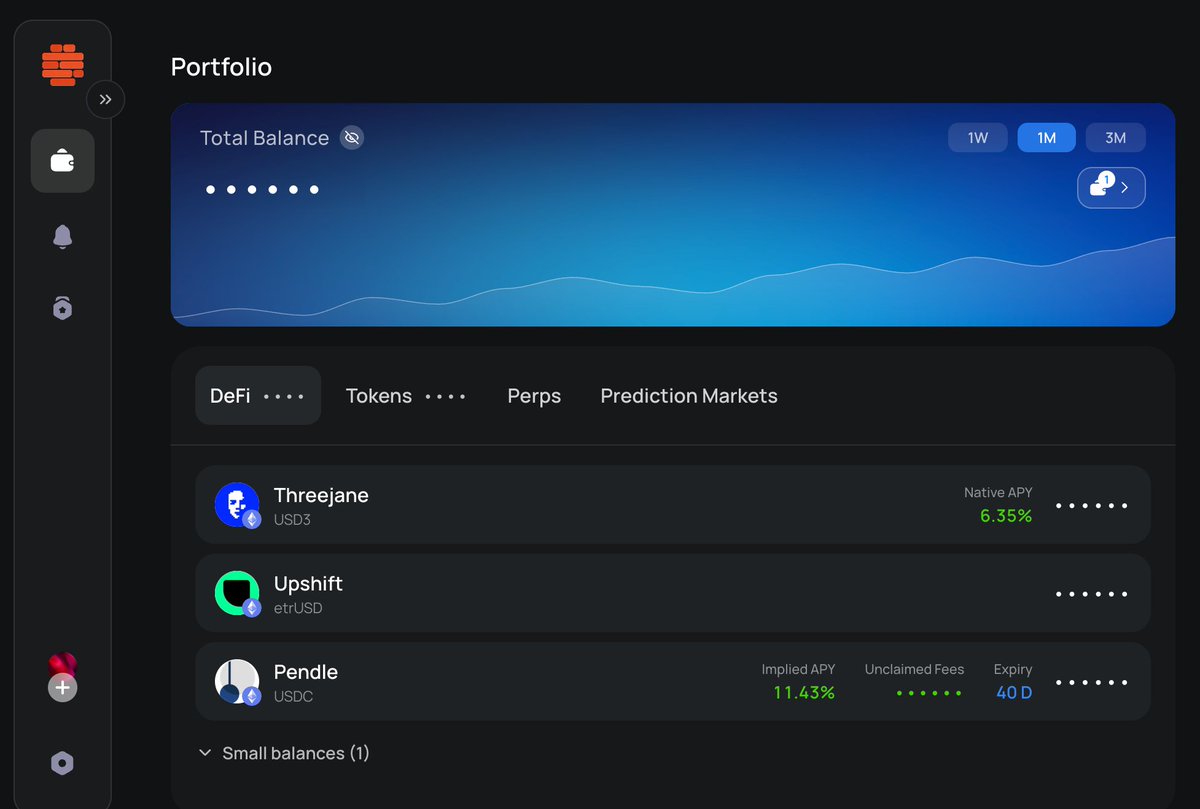Add a new account with plus icon
The image size is (1200, 809).
coord(63,688)
